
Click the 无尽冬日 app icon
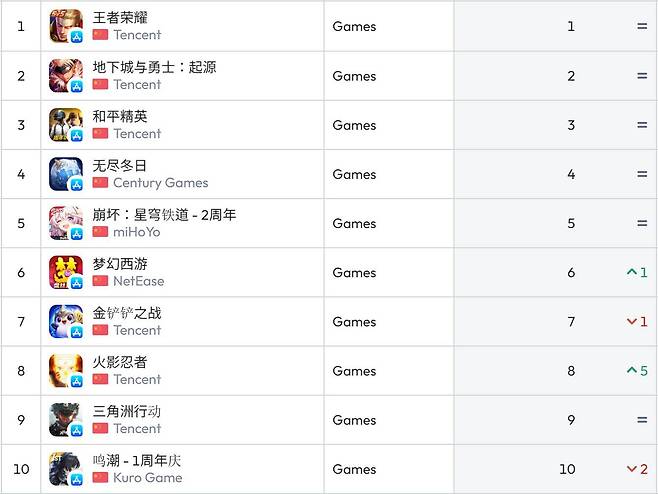66,174
